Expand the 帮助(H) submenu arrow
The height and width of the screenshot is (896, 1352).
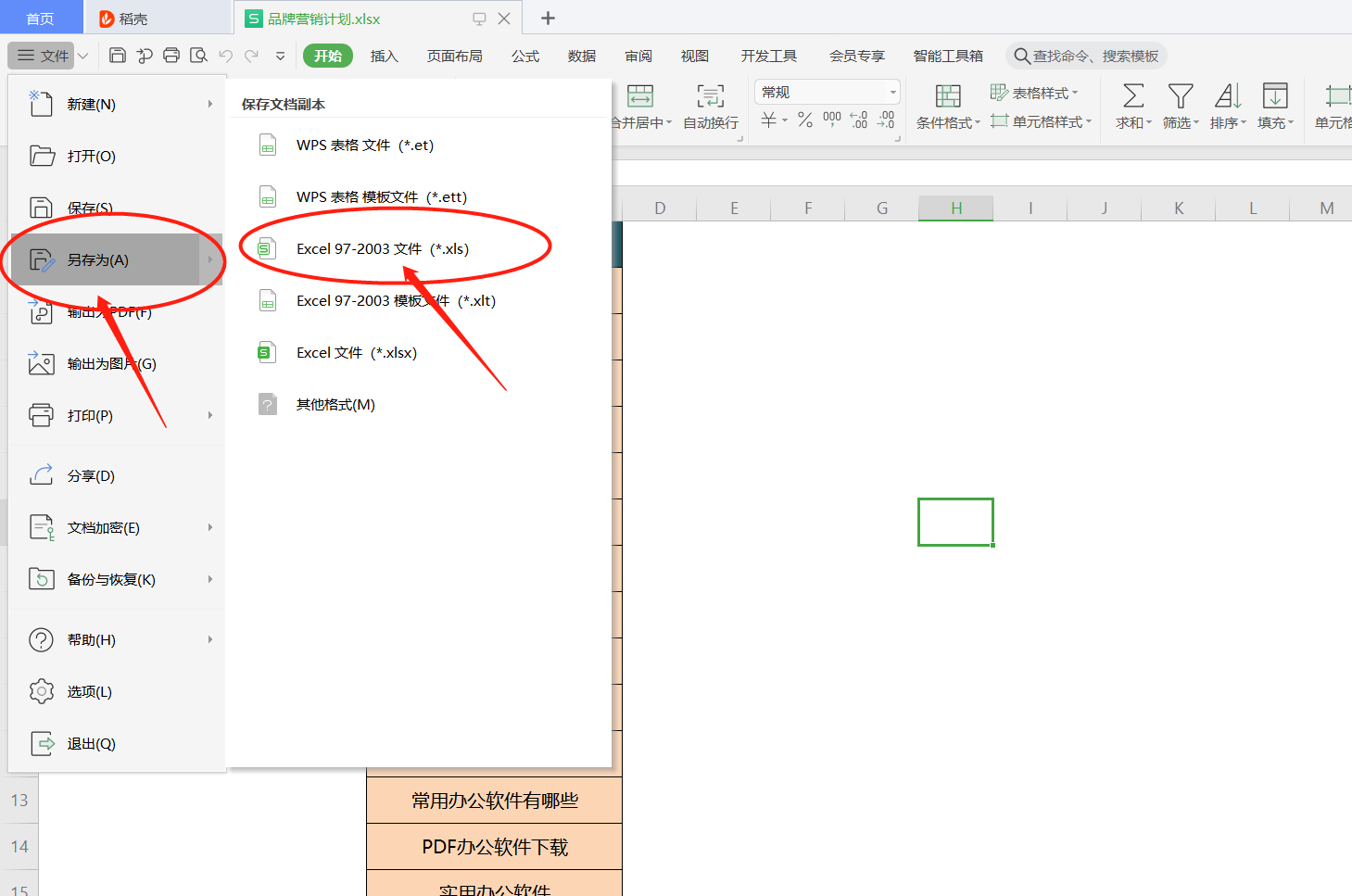point(210,639)
